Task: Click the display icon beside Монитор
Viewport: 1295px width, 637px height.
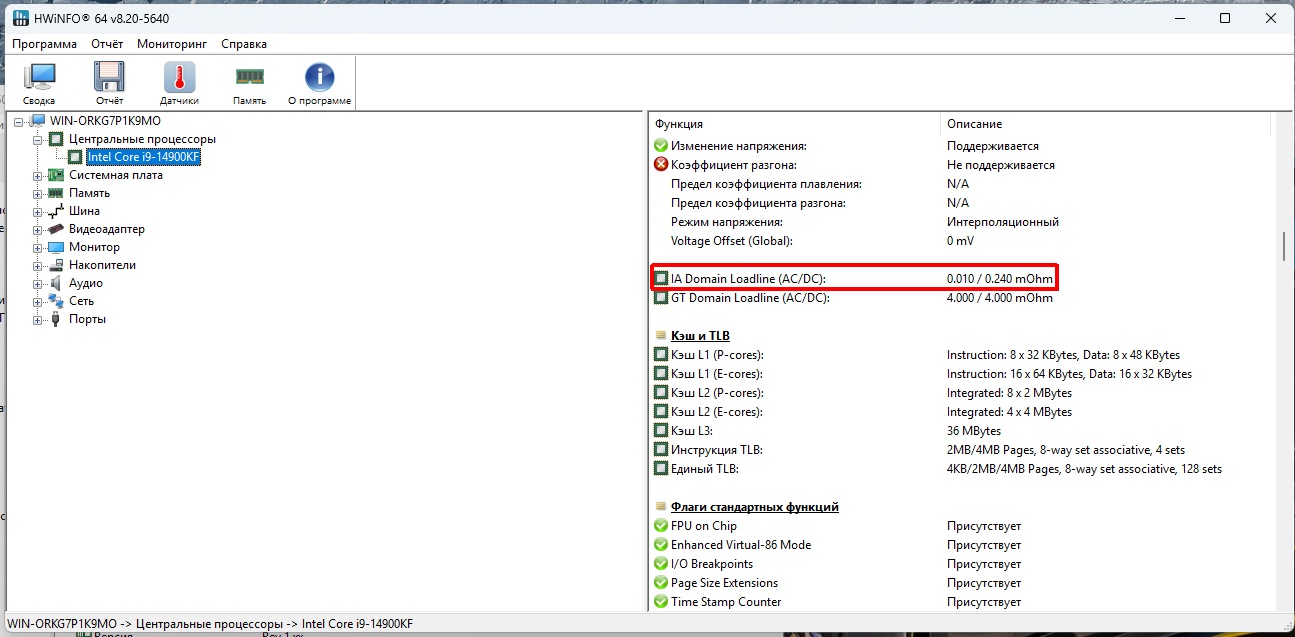Action: [x=56, y=247]
